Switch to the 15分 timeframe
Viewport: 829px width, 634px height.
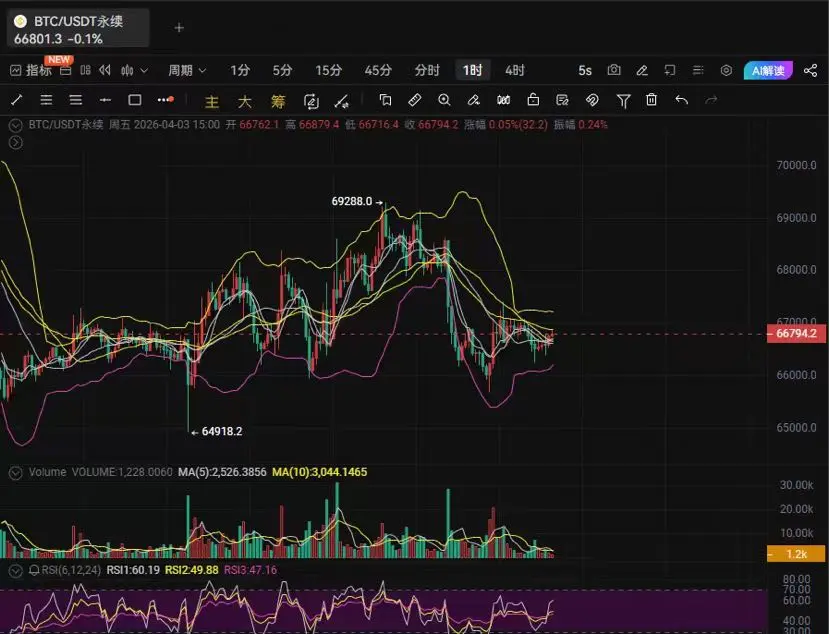[328, 70]
